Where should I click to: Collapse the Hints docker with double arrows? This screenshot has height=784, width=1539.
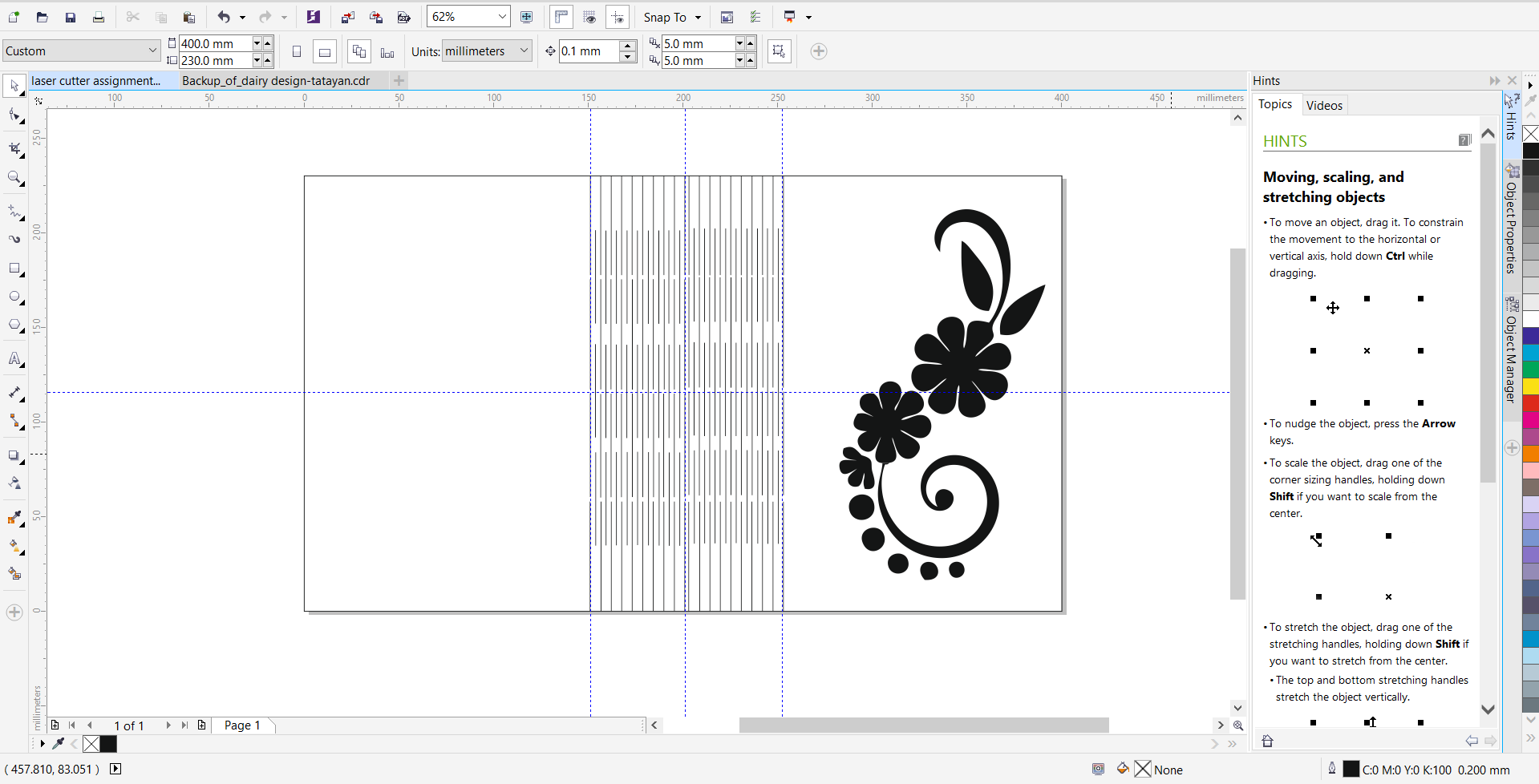(x=1495, y=81)
